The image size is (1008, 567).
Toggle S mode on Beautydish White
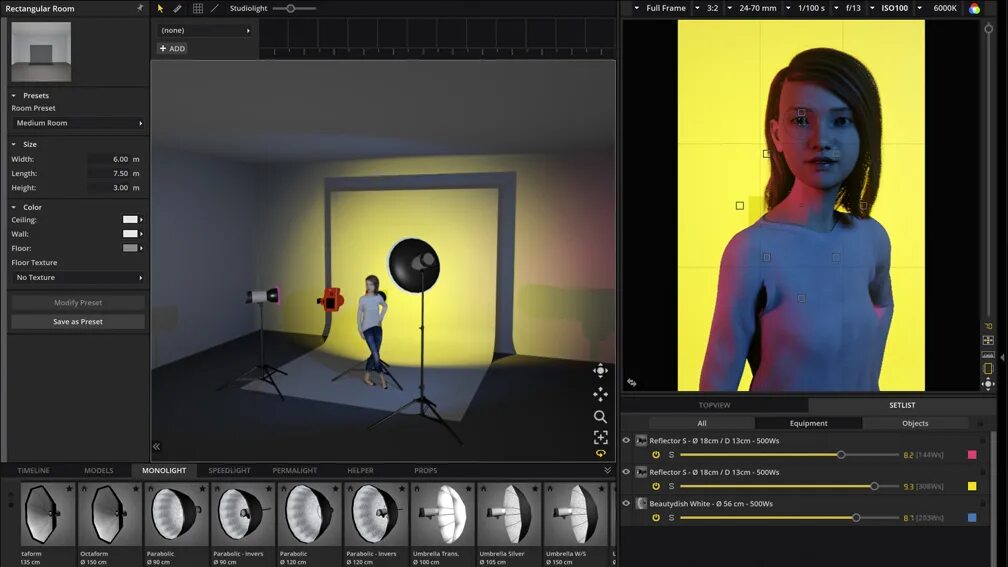(671, 518)
